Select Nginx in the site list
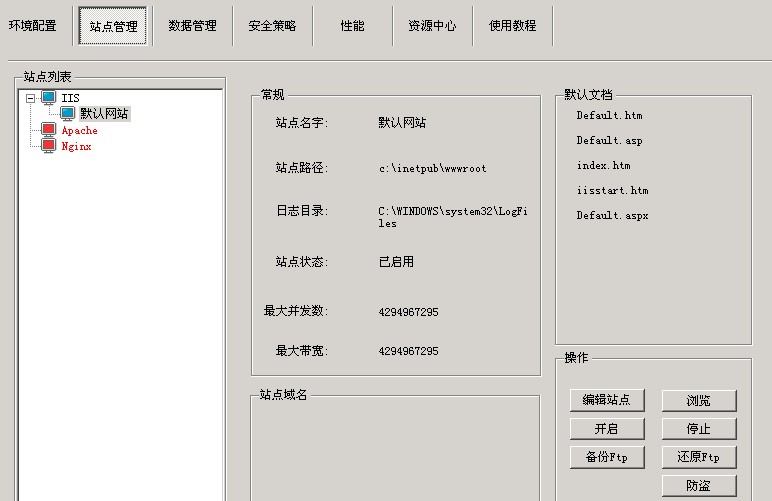772x501 pixels. coord(76,146)
